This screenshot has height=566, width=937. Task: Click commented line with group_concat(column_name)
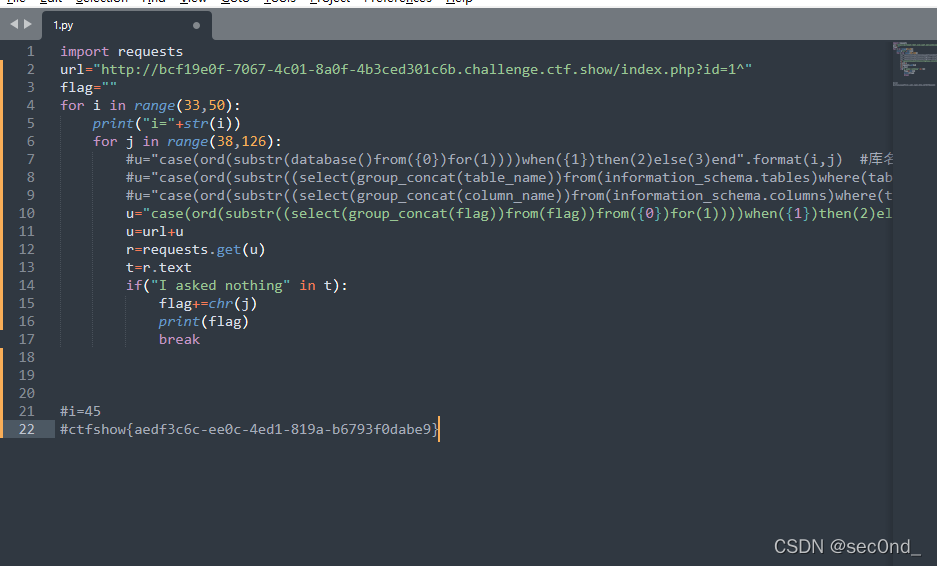(509, 195)
